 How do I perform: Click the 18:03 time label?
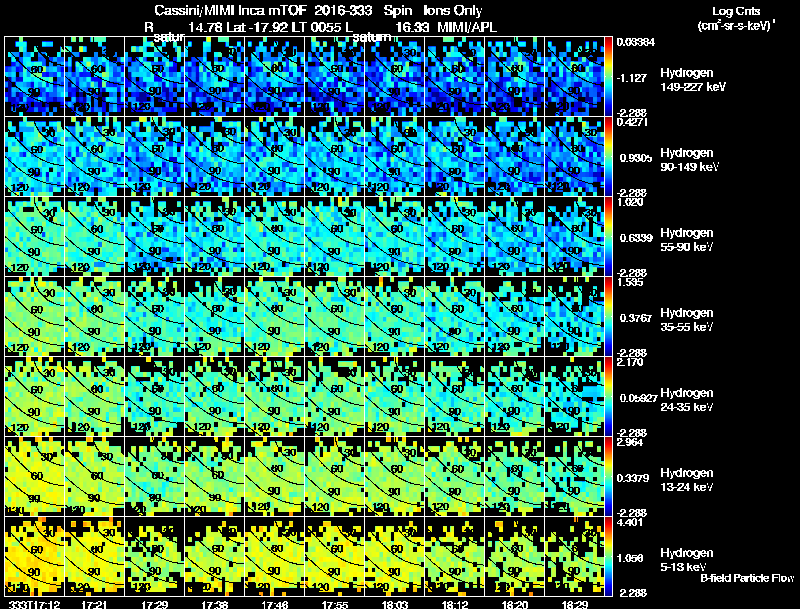coord(394,604)
